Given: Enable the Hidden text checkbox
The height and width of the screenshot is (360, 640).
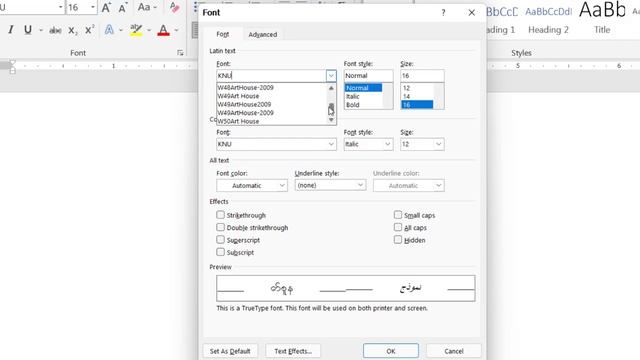Looking at the screenshot, I should [398, 240].
